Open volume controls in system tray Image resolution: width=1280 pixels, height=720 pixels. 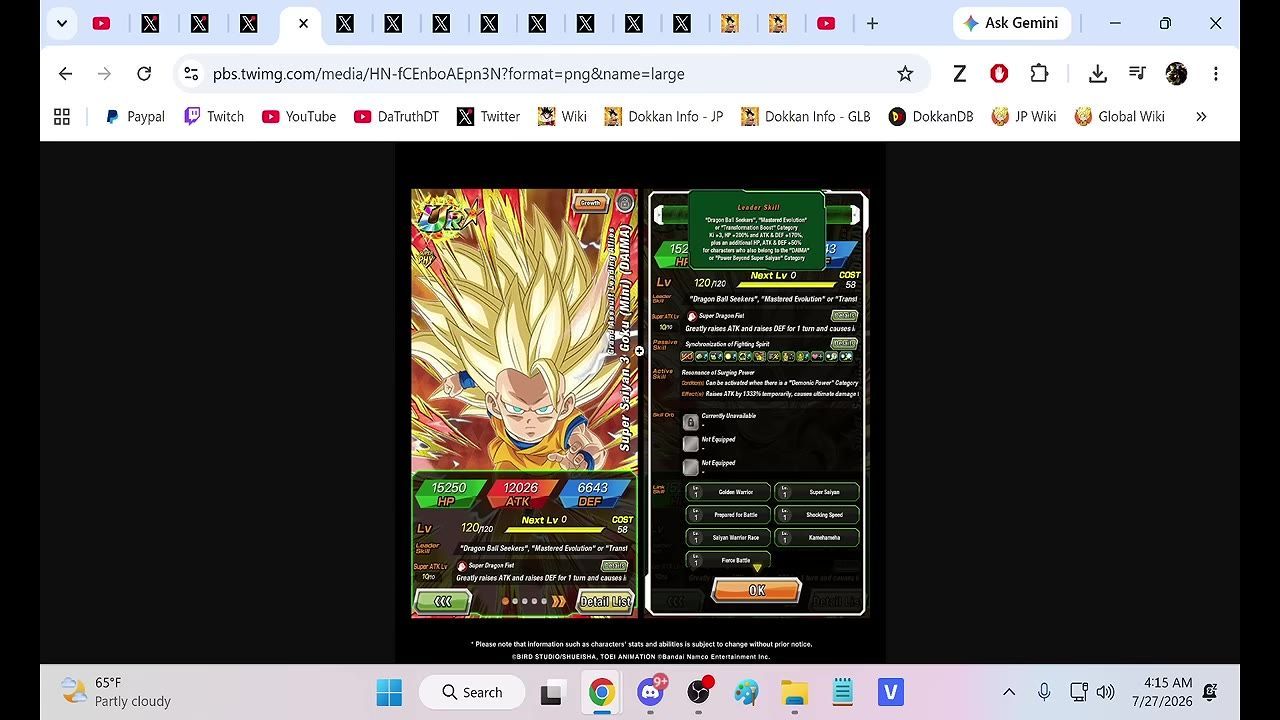tap(1105, 692)
